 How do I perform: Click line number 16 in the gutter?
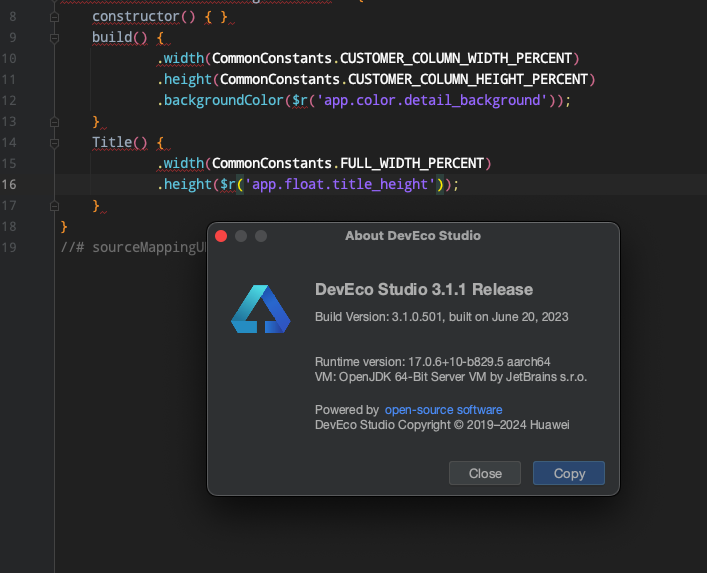[9, 184]
